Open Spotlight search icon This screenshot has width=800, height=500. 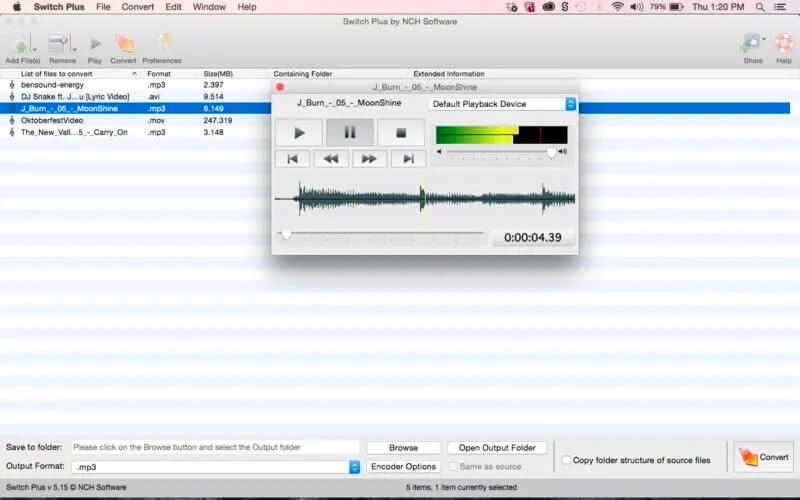pos(760,7)
